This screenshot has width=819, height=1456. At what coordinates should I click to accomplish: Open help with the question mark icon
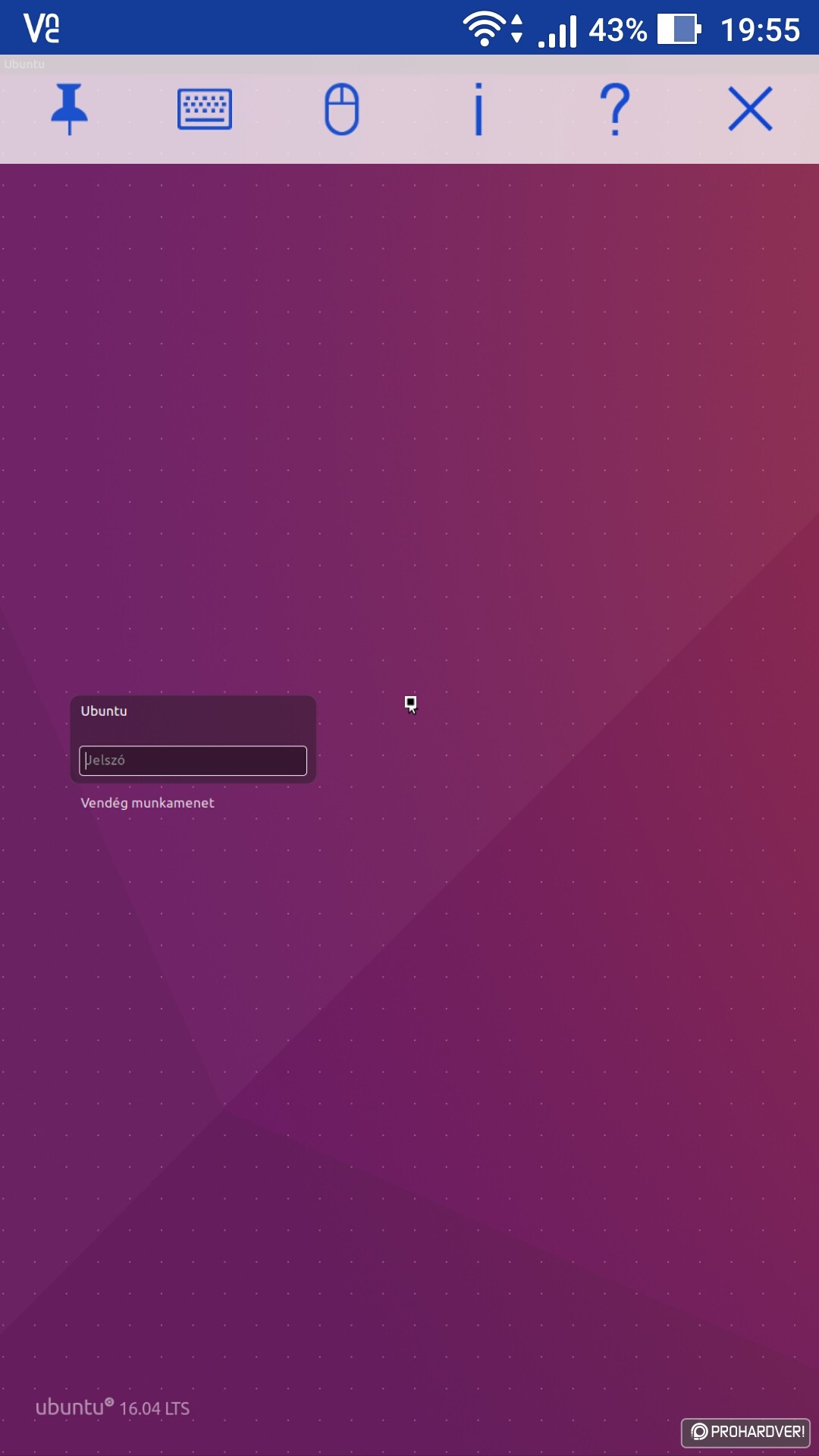point(615,109)
